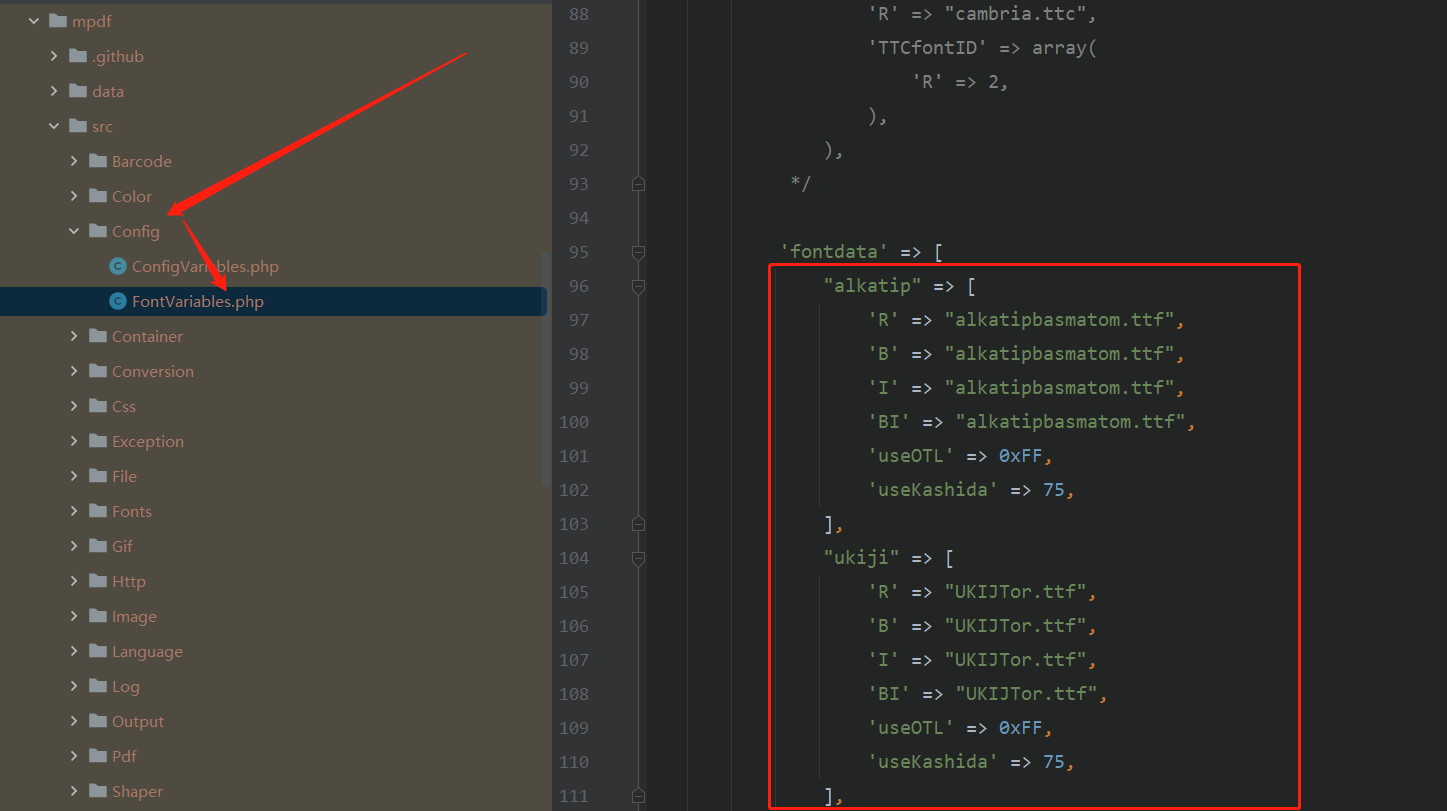1447x811 pixels.
Task: Expand the Fonts folder chevron
Action: pos(74,511)
